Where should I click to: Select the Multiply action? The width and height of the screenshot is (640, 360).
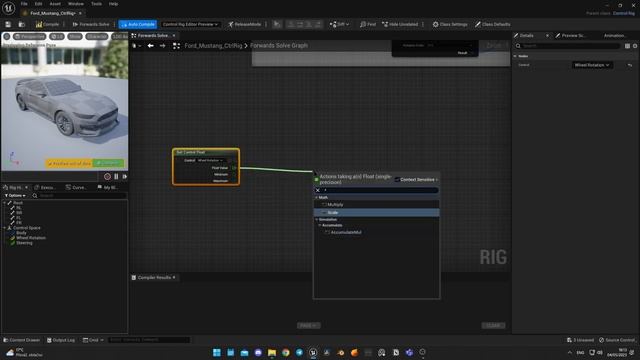[336, 204]
